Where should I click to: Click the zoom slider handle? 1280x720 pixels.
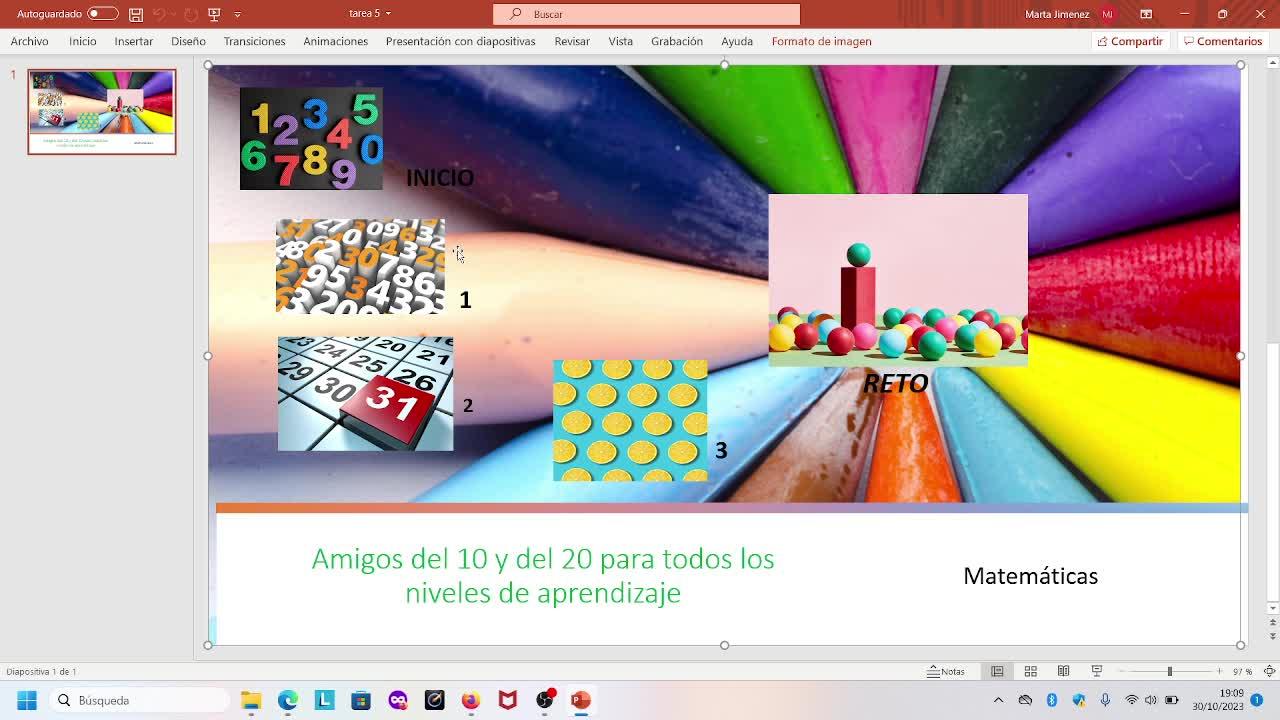[1169, 672]
